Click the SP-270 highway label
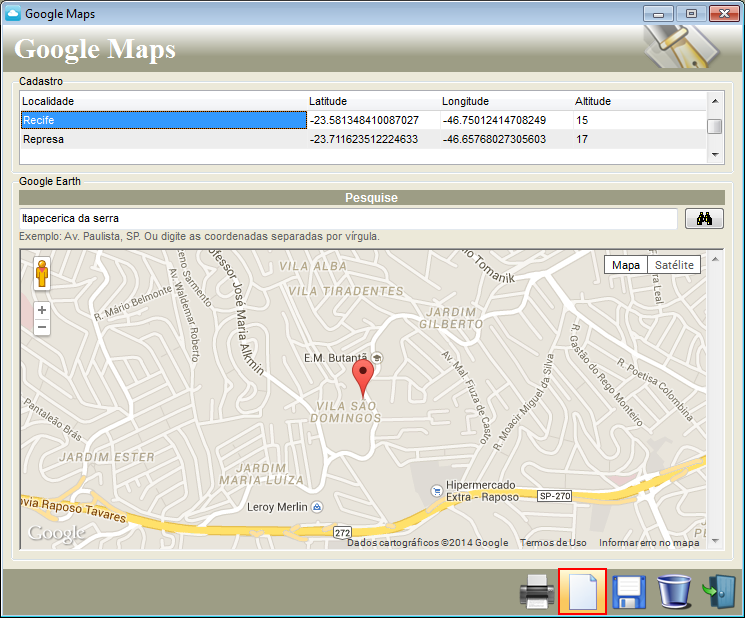Screen dimensions: 745x618 point(554,496)
